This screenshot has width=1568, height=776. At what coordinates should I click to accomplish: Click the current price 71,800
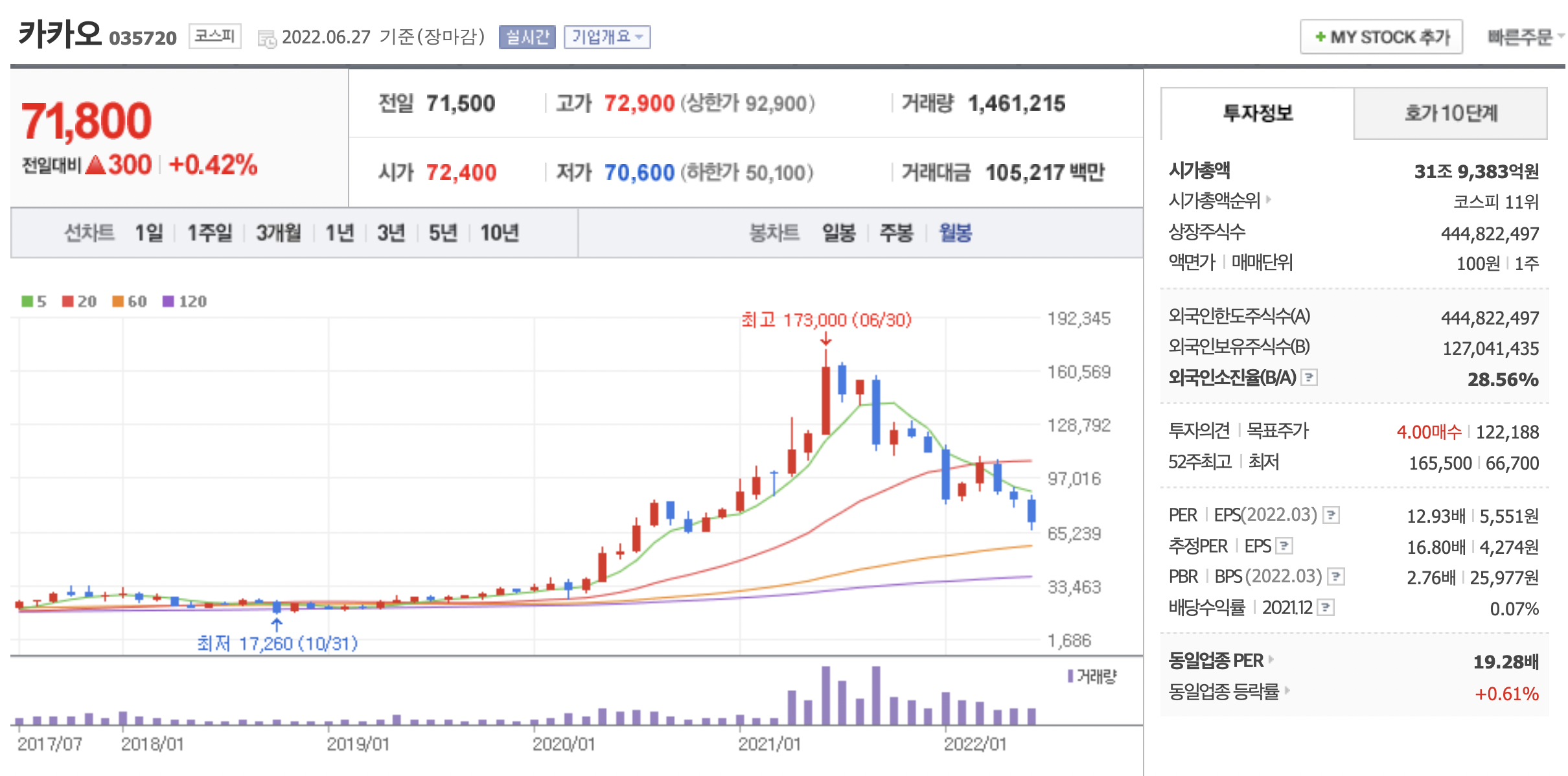point(86,121)
